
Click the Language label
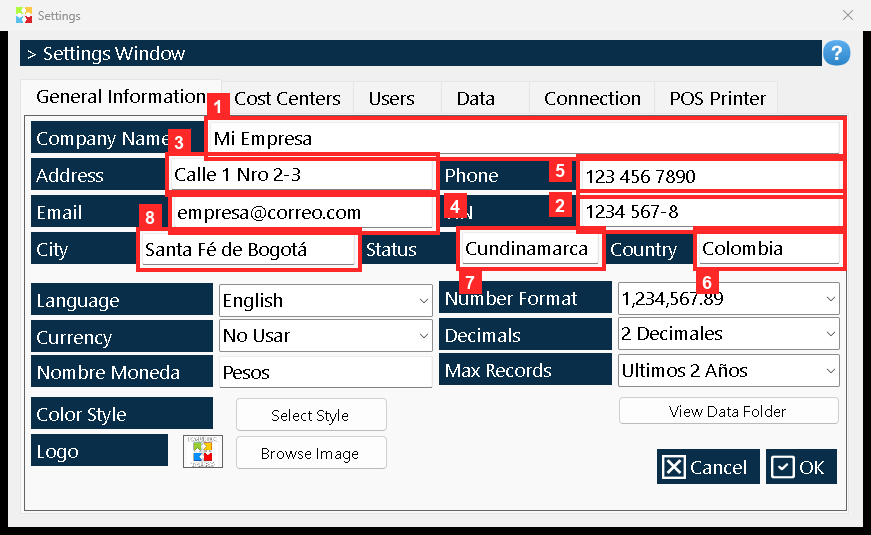click(122, 300)
